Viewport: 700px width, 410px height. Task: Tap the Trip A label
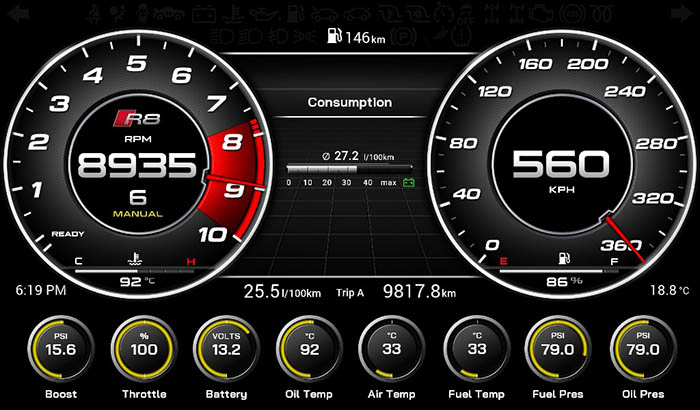tap(350, 293)
